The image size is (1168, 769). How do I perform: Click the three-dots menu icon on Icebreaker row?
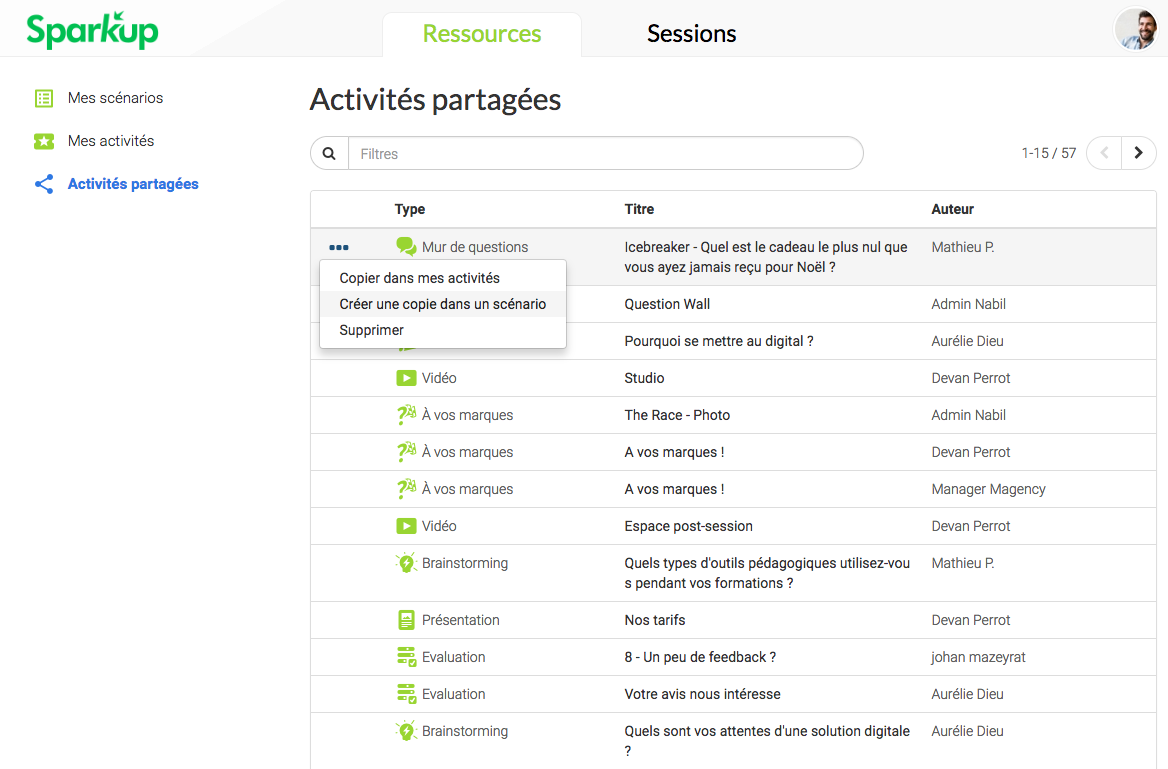339,247
